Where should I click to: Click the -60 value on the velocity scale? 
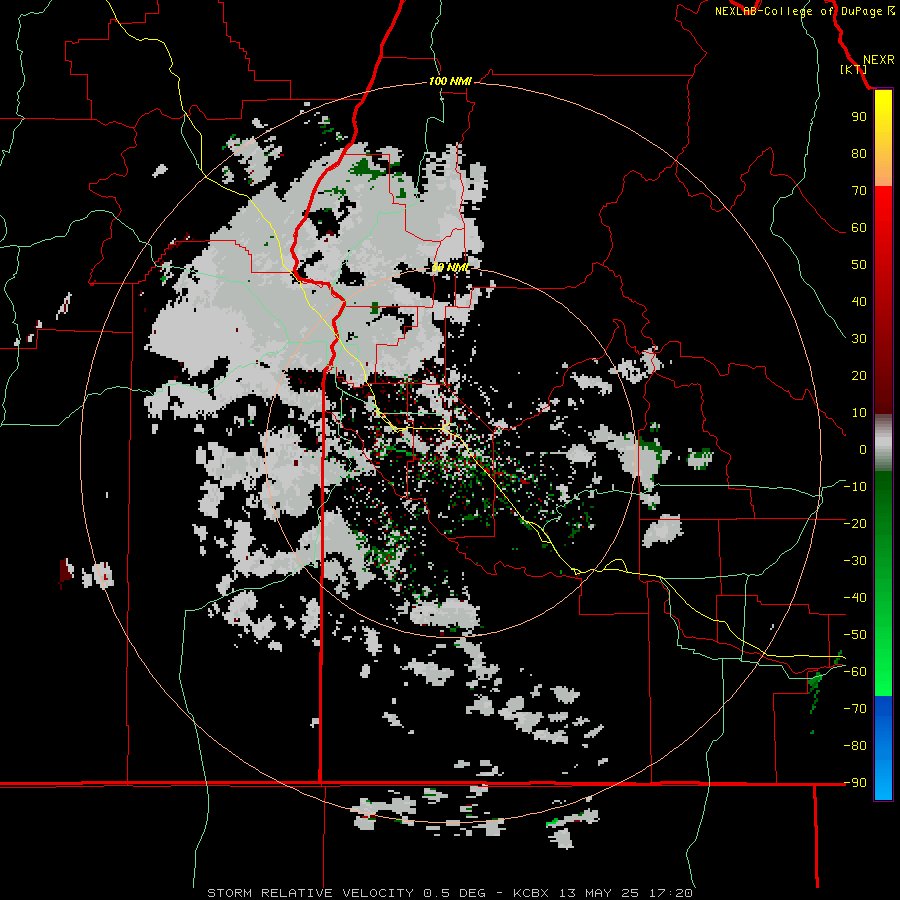pyautogui.click(x=855, y=672)
